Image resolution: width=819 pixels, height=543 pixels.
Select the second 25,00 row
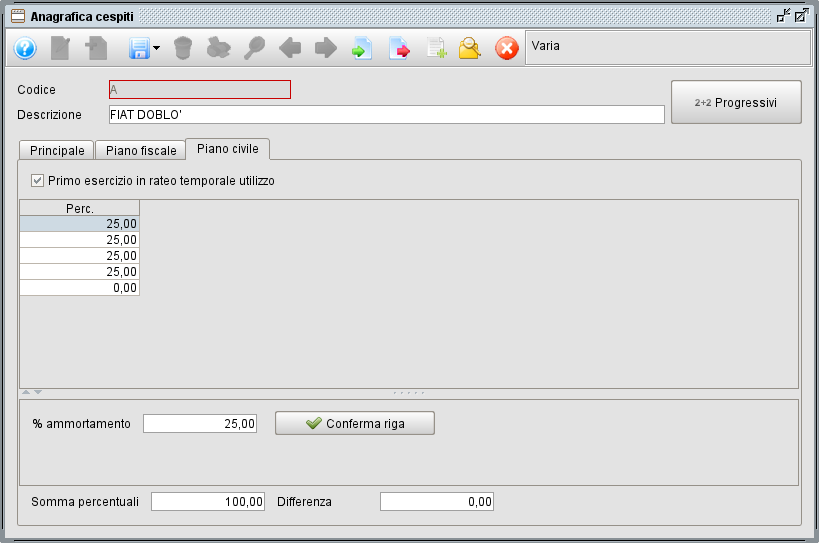click(x=79, y=240)
